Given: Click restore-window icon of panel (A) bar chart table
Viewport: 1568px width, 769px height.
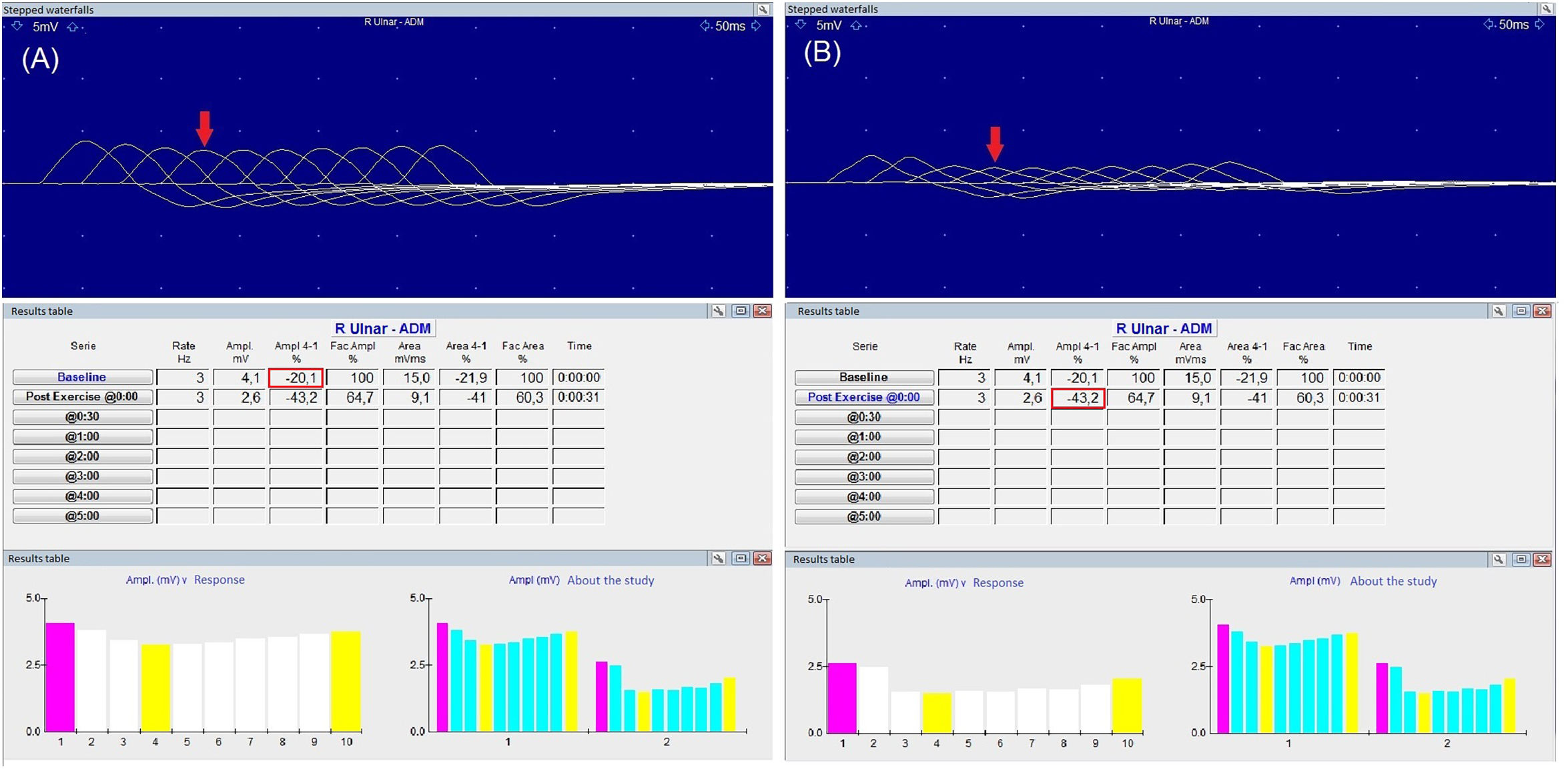Looking at the screenshot, I should [741, 558].
